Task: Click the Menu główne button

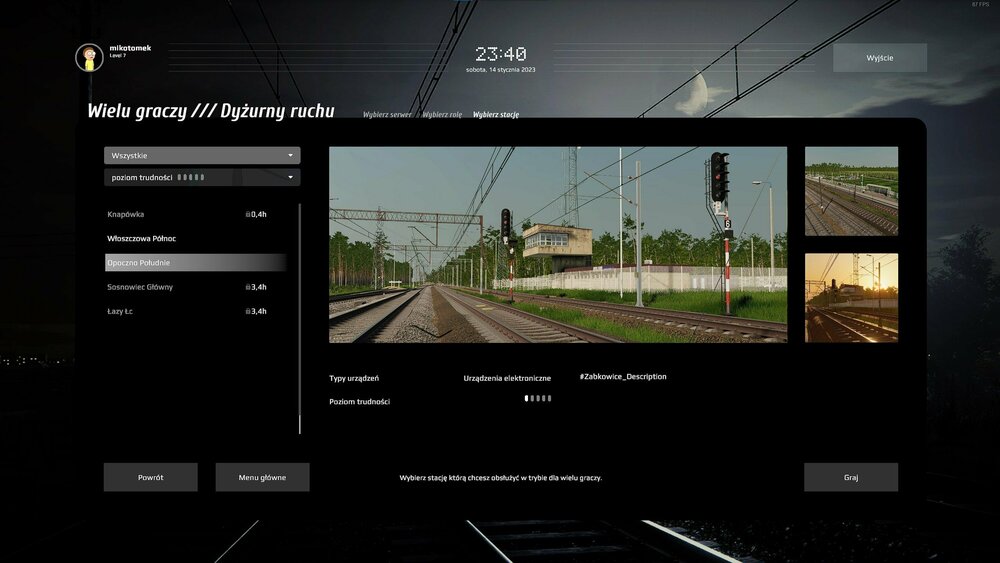Action: [262, 477]
